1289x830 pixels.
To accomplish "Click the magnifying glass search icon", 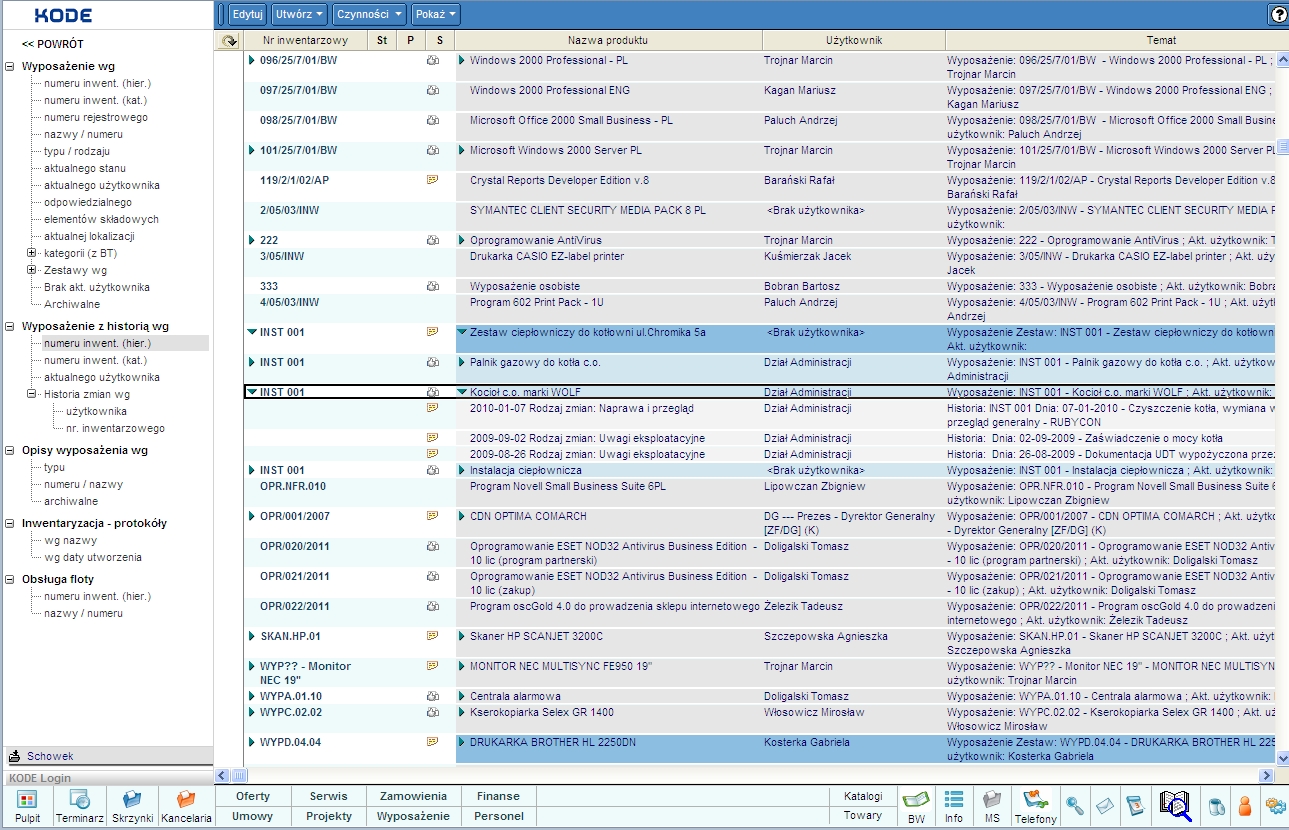I will pyautogui.click(x=1075, y=805).
